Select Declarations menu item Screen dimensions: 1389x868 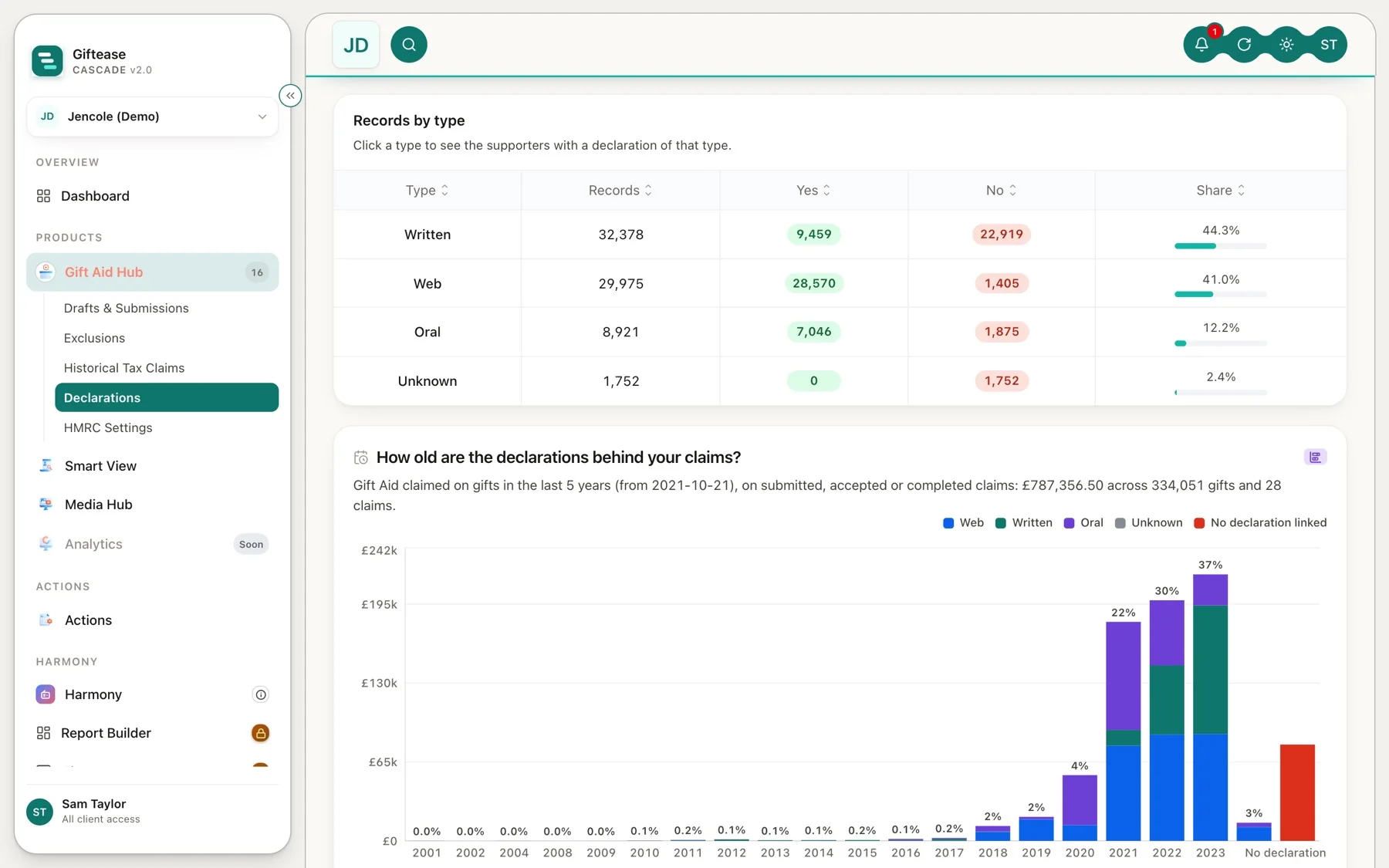tap(167, 397)
